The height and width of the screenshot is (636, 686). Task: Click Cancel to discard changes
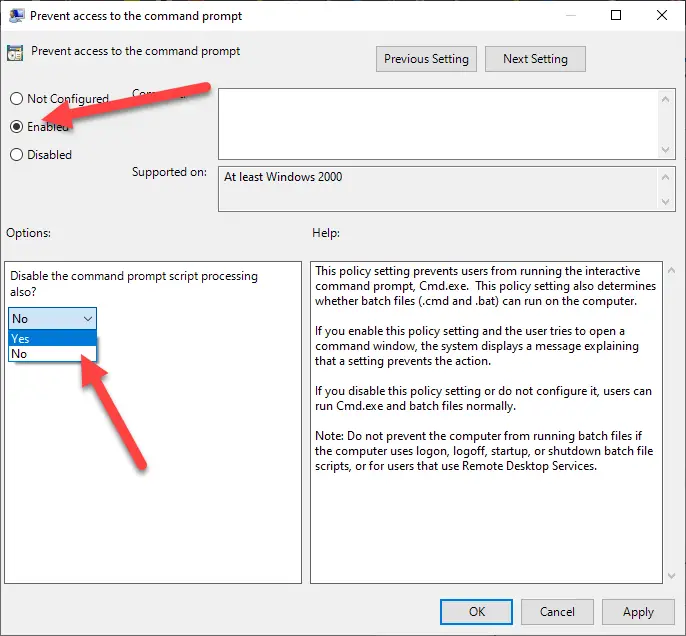(x=557, y=612)
